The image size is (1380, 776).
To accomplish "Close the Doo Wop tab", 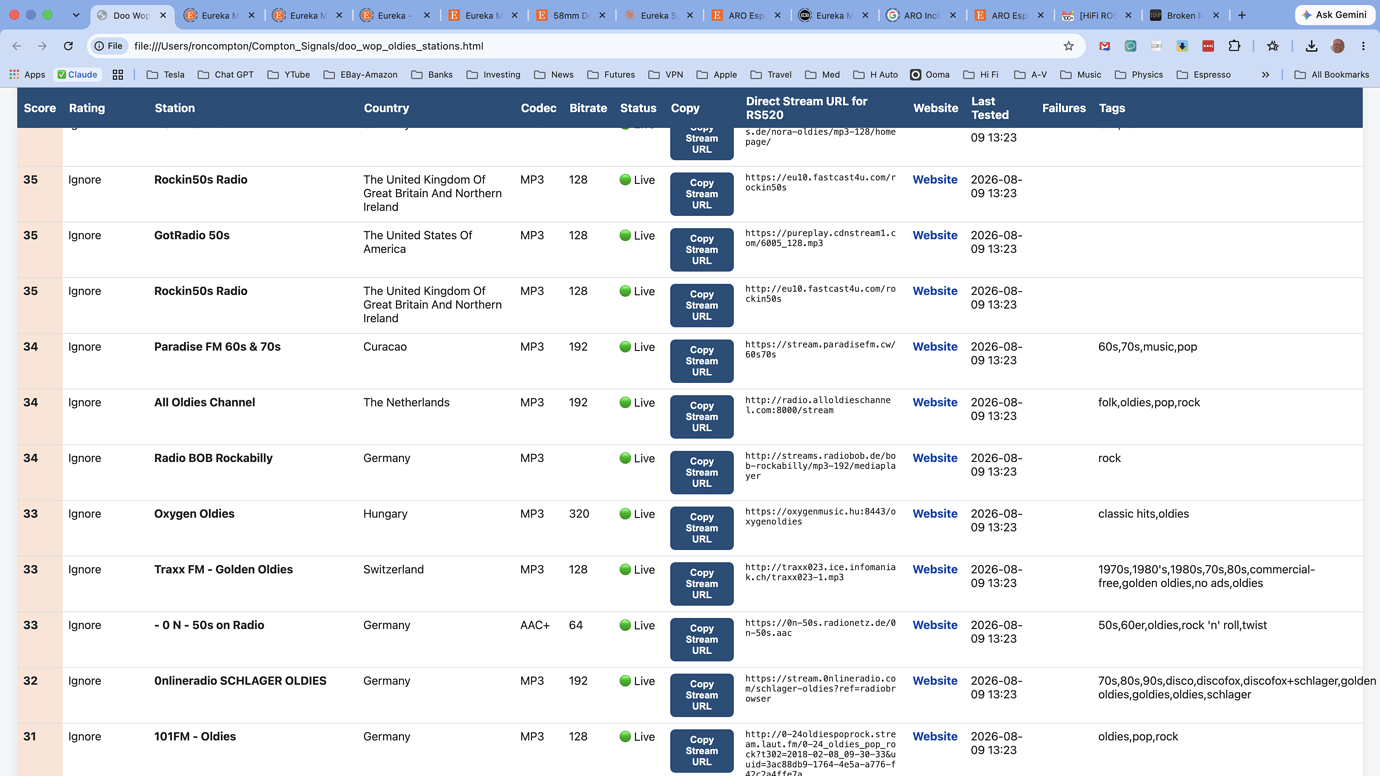I will (x=163, y=15).
